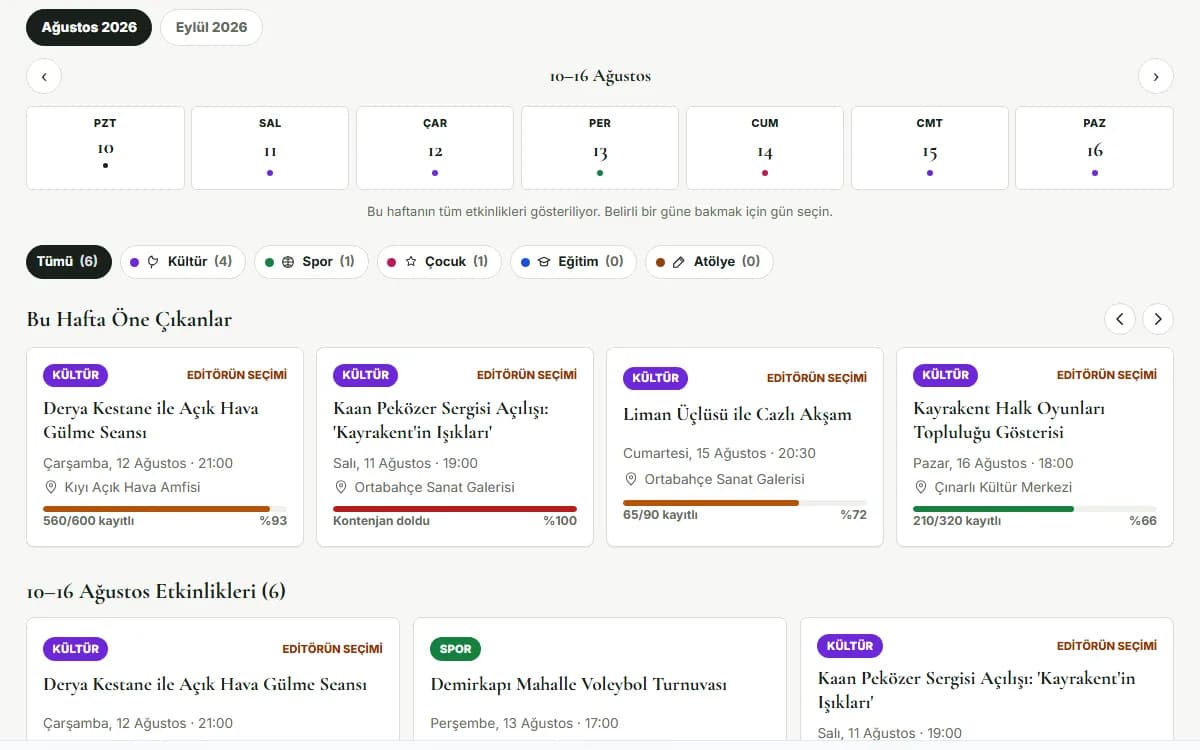Viewport: 1200px width, 750px height.
Task: Click the graduation cap icon on Eğitim filter
Action: click(544, 262)
